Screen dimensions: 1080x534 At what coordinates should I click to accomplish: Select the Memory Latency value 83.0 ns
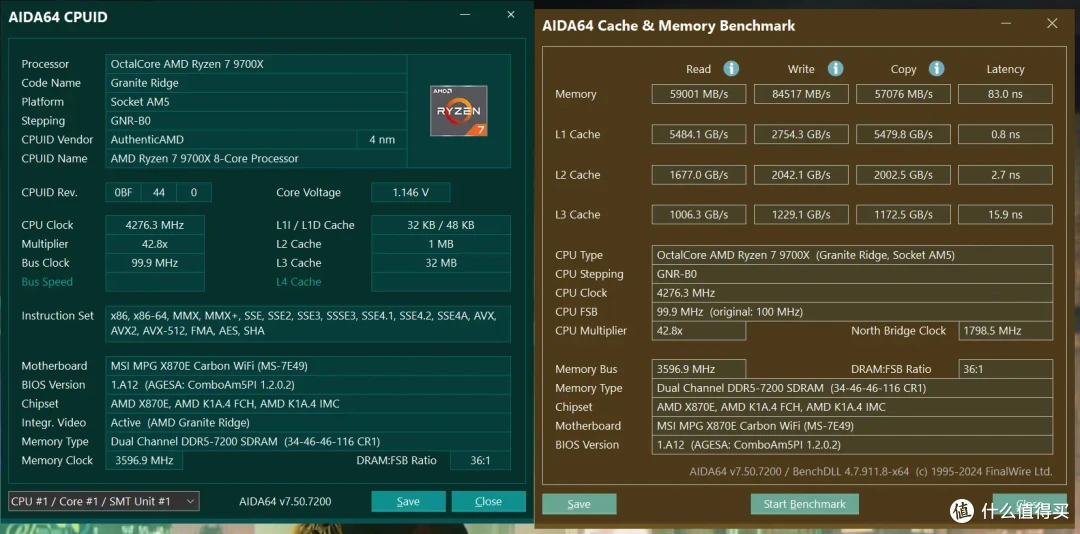[x=1005, y=94]
